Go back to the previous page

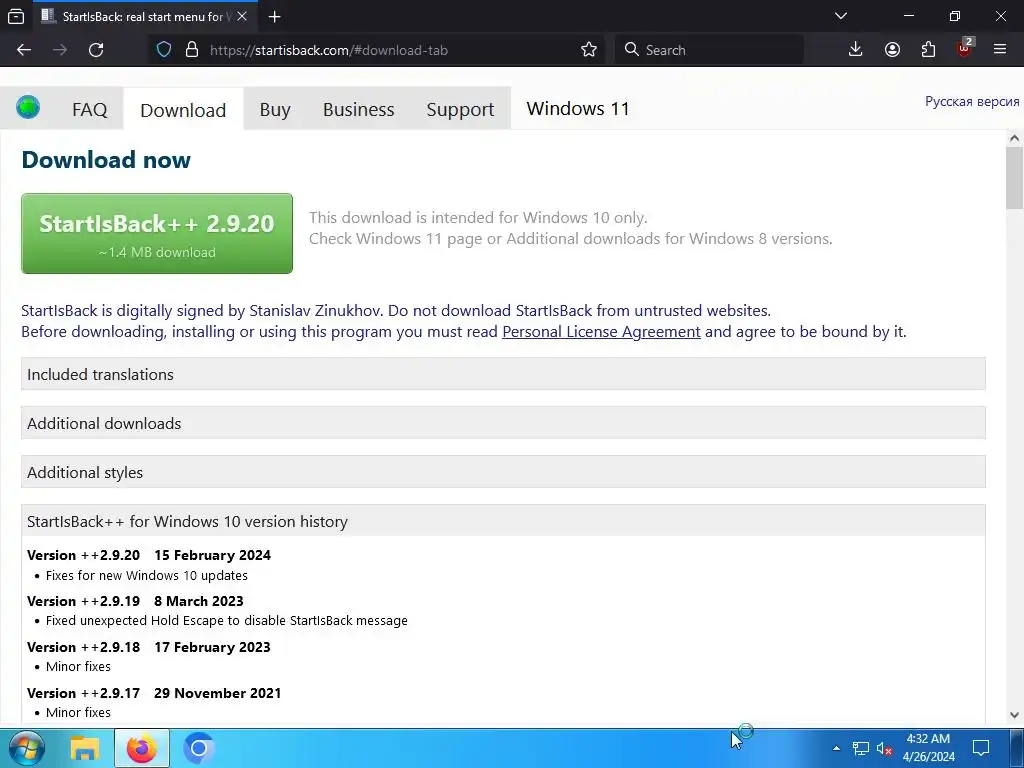24,50
